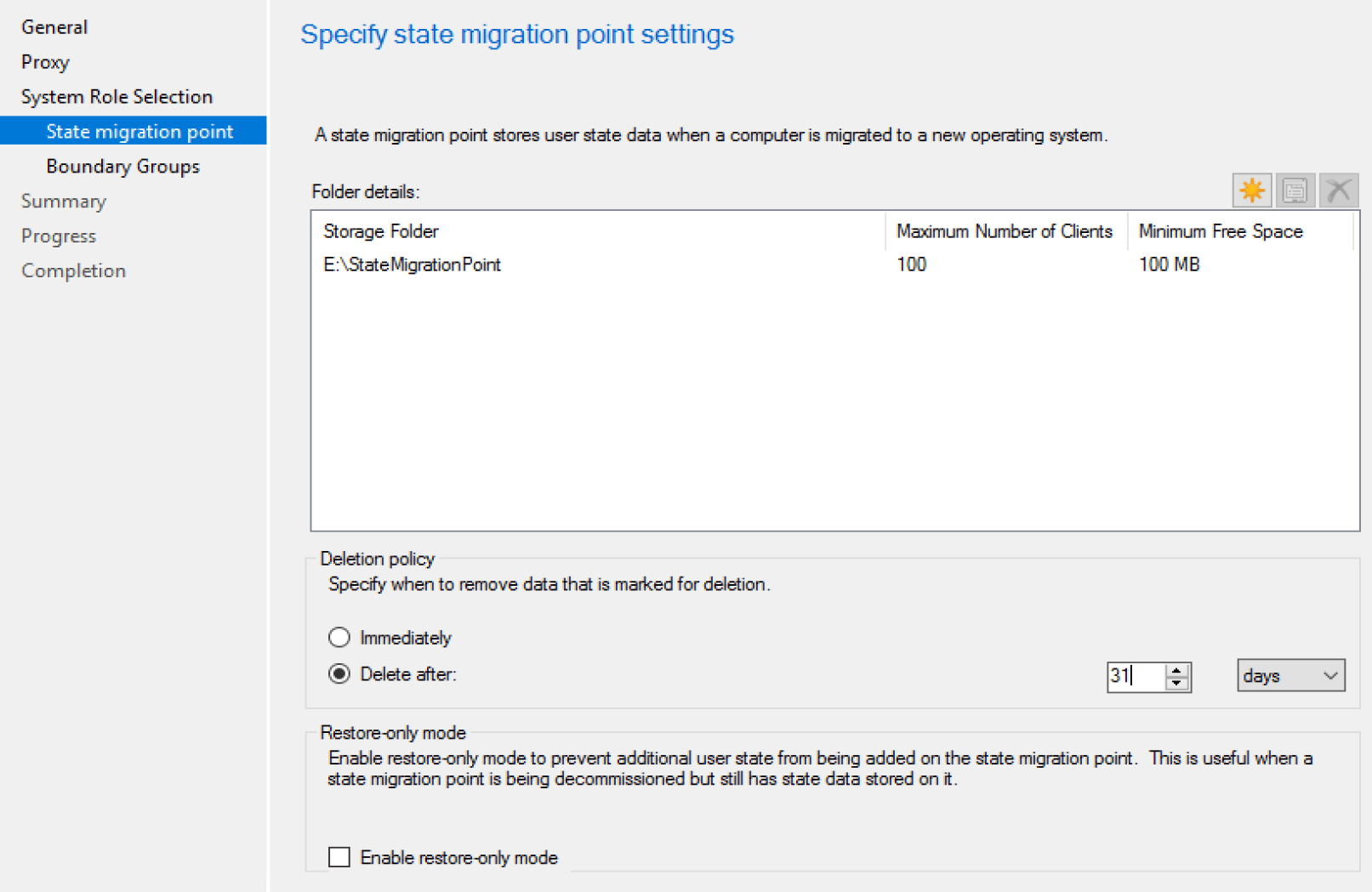Select the Immediately deletion policy option
1372x892 pixels.
click(x=339, y=637)
